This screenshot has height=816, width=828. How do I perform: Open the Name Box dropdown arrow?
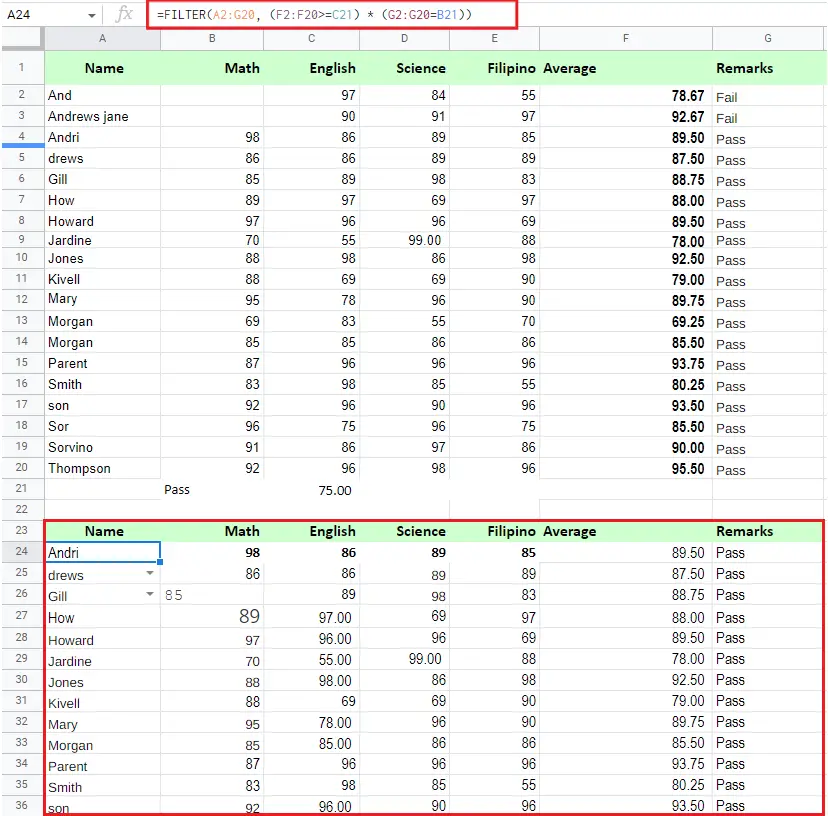point(92,16)
